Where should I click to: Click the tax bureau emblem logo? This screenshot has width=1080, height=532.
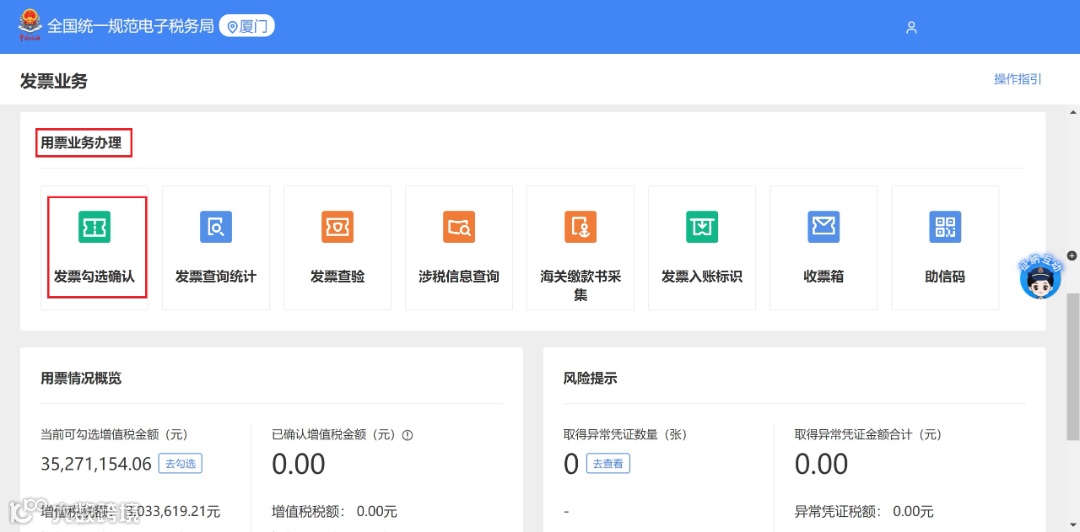(x=30, y=26)
